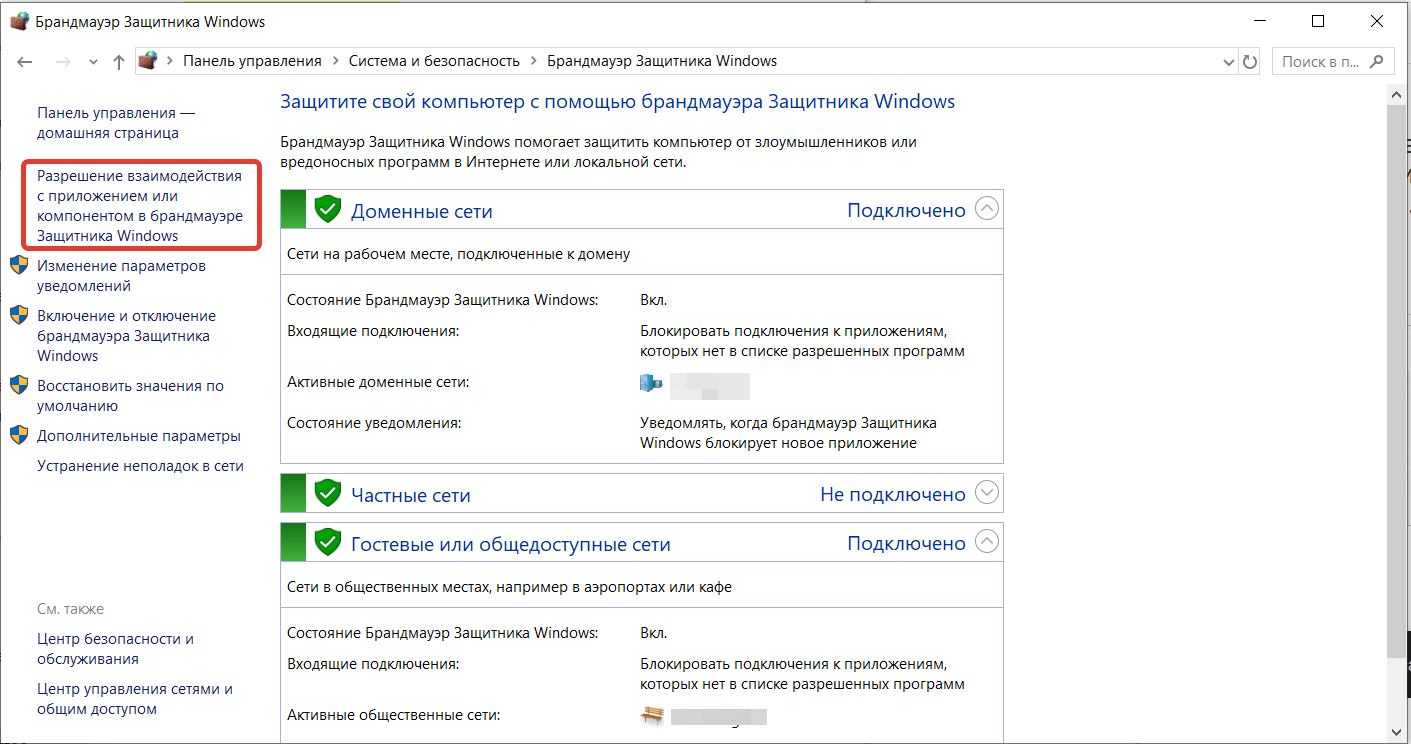Click the Доменные сети heading
The width and height of the screenshot is (1411, 744).
coord(421,211)
